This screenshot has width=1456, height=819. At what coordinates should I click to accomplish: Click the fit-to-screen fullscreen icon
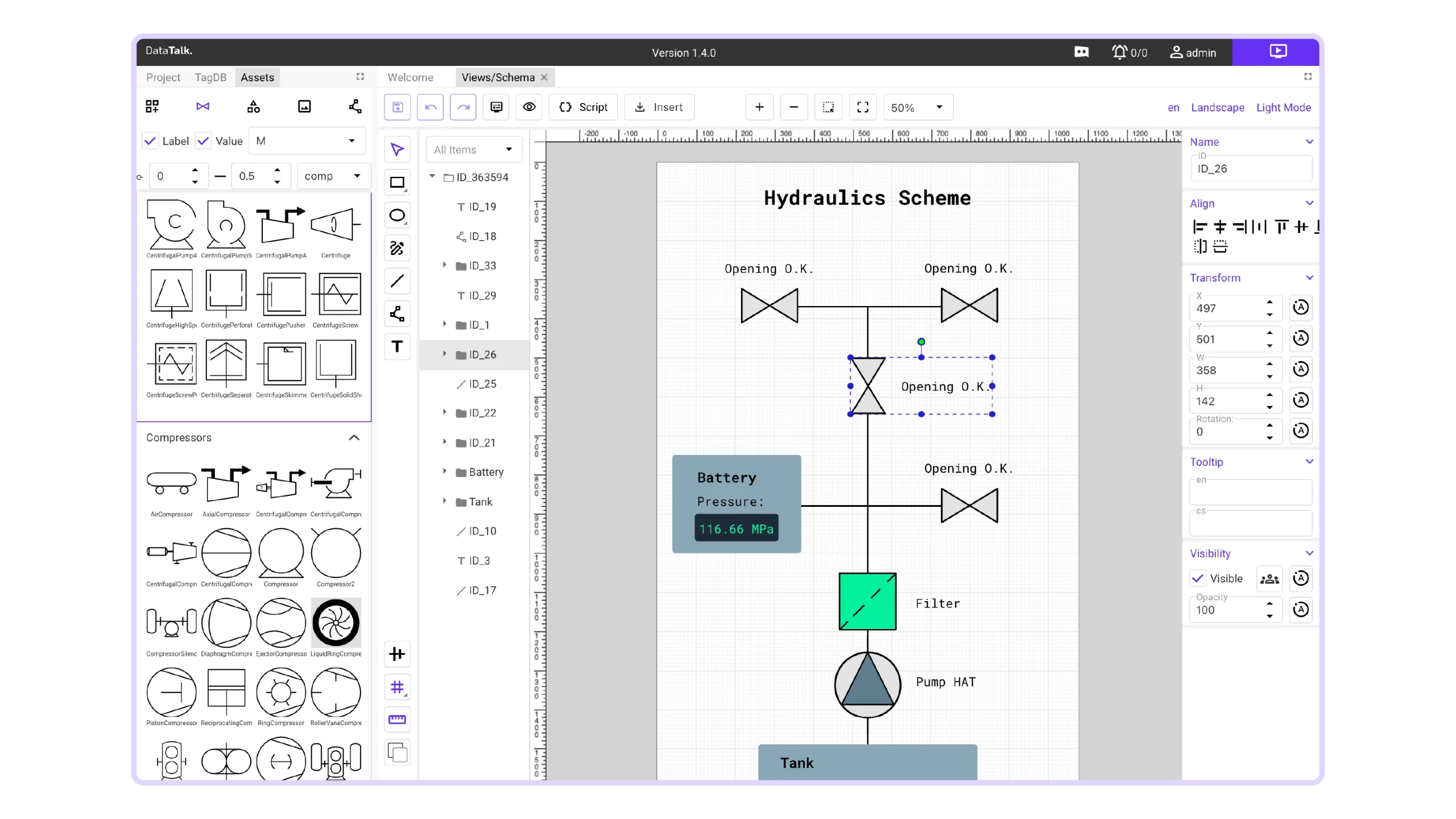[x=863, y=107]
